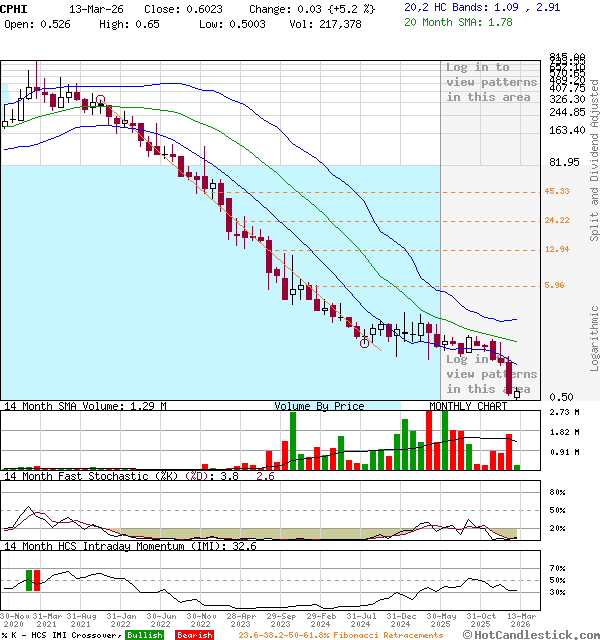Click the lower 'Log in to view patterns' notice

[x=491, y=374]
